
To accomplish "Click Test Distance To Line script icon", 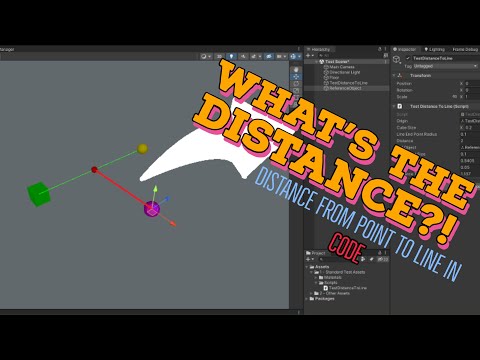I will click(x=400, y=106).
